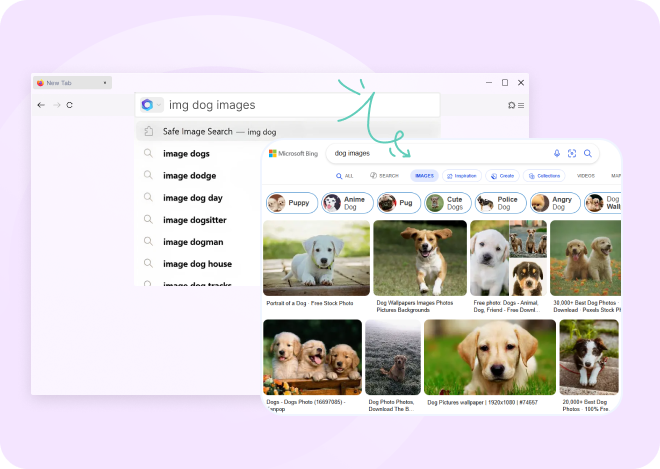This screenshot has height=469, width=660.
Task: Click the Microsoft Bing logo
Action: (292, 154)
